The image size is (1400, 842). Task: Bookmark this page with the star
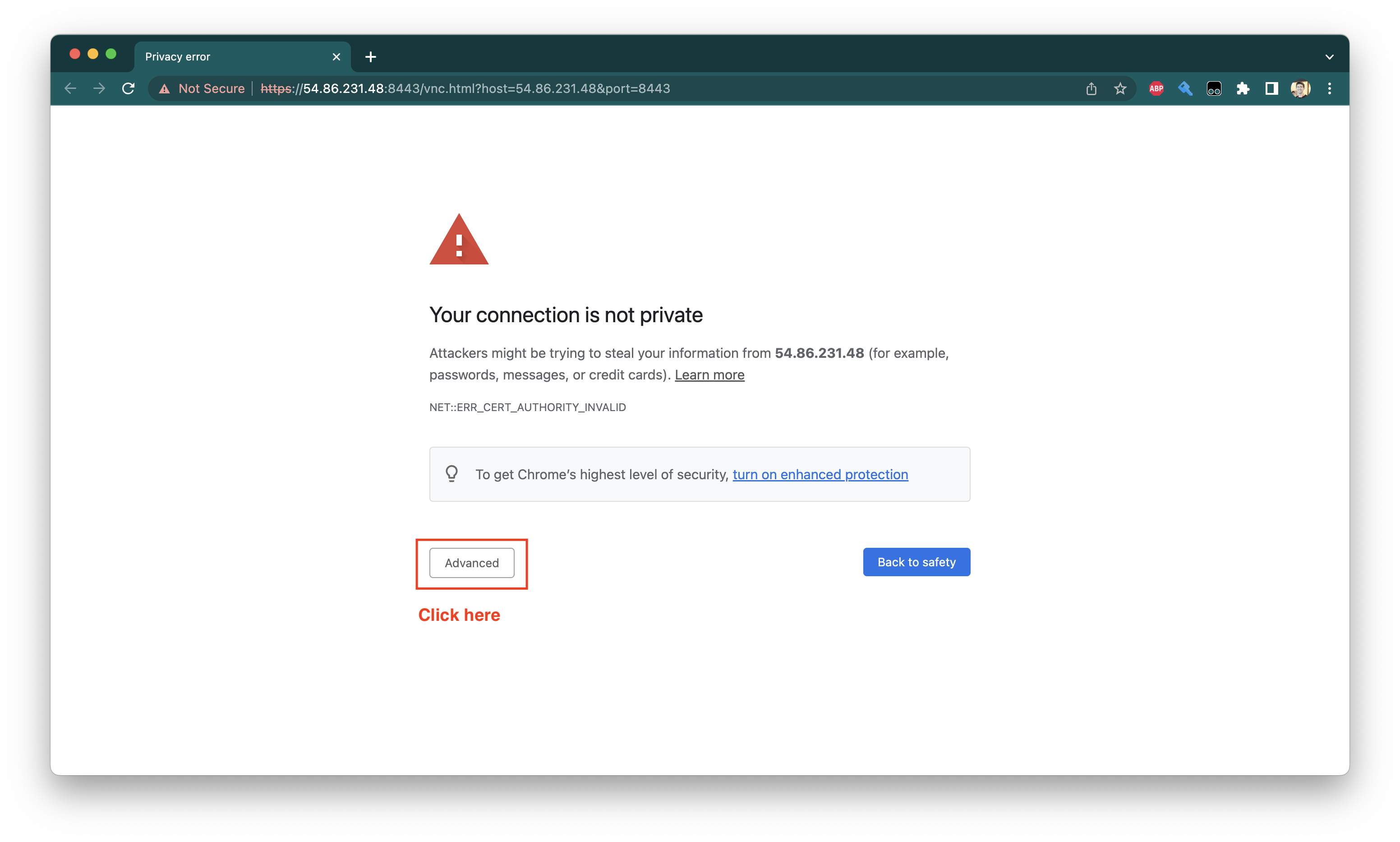coord(1120,88)
